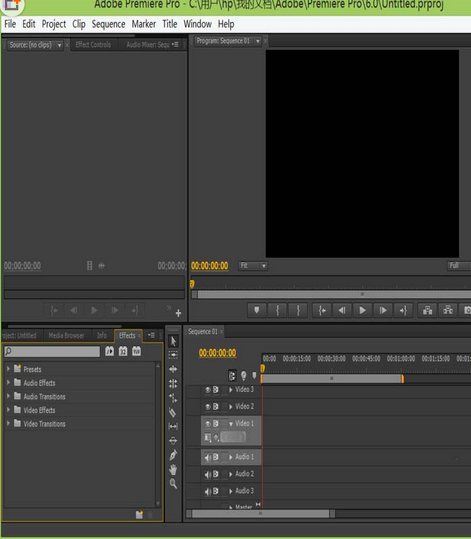Click Export Frame camera icon
Image resolution: width=471 pixels, height=539 pixels.
(467, 310)
